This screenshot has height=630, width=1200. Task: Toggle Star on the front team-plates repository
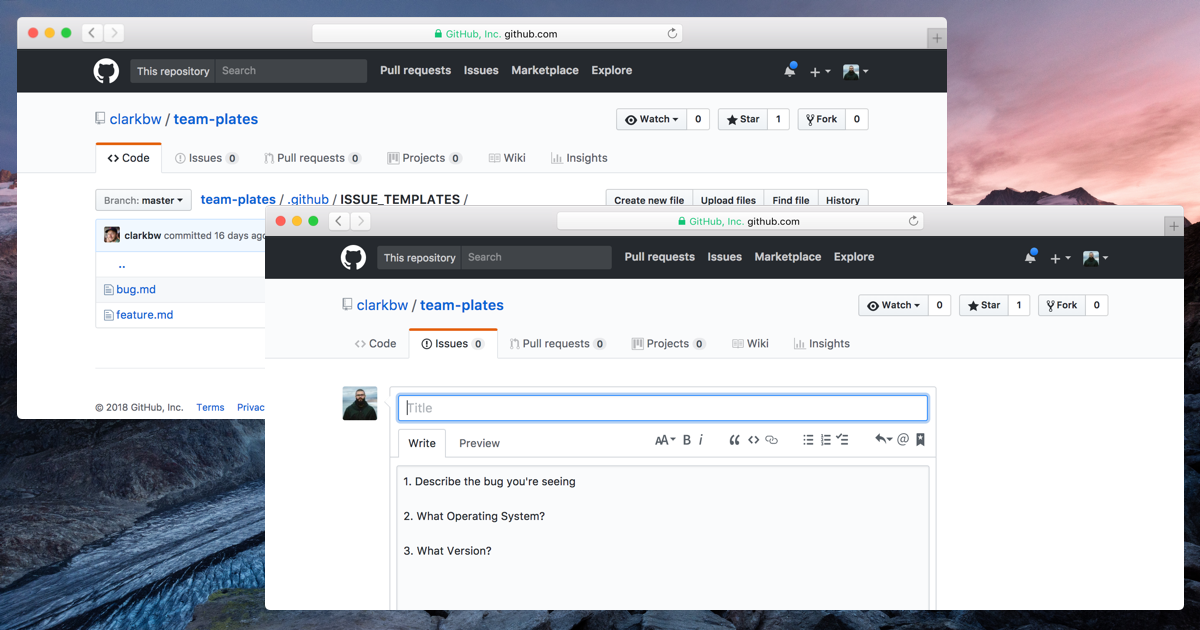point(984,305)
